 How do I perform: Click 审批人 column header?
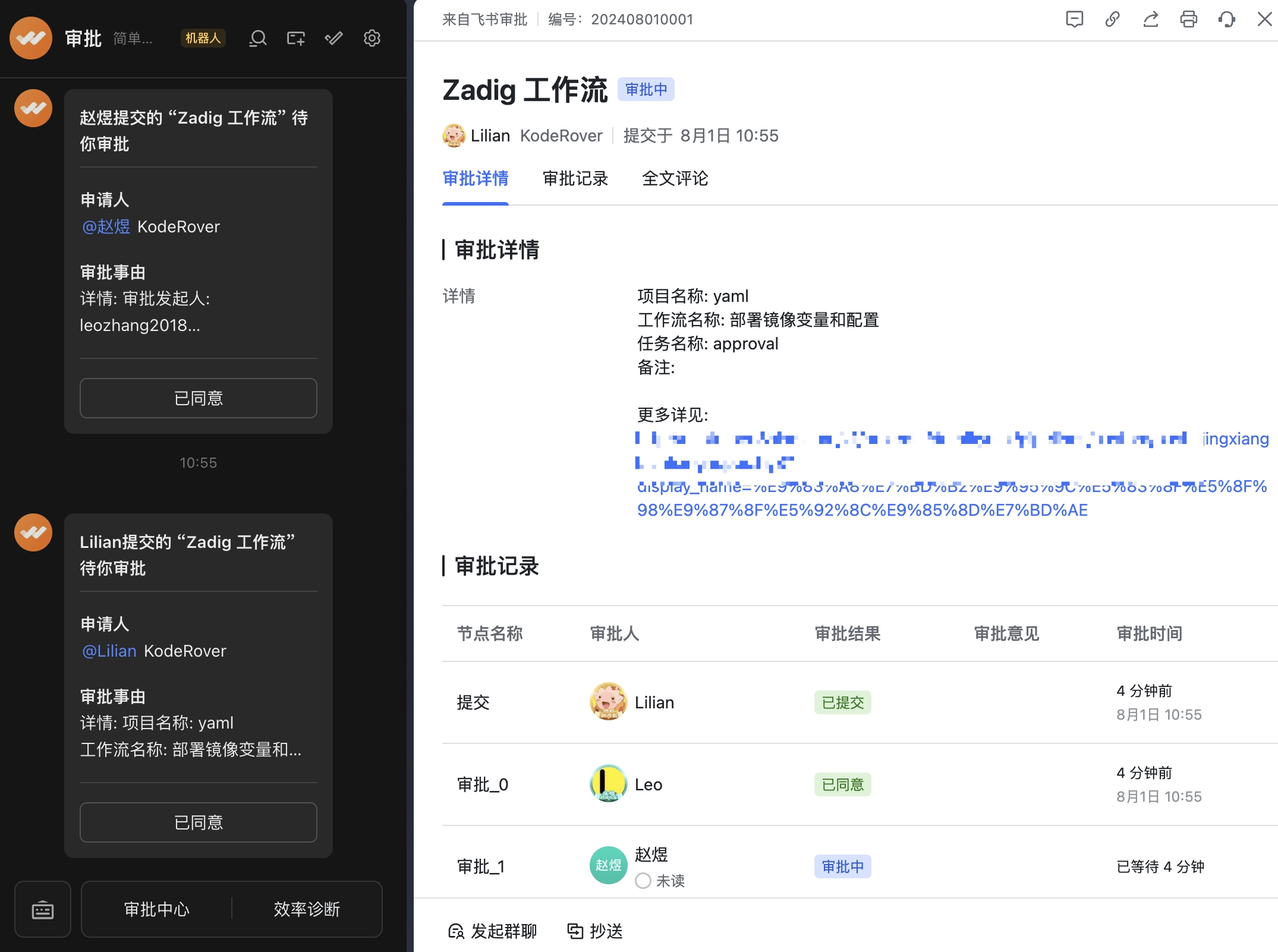click(x=615, y=633)
